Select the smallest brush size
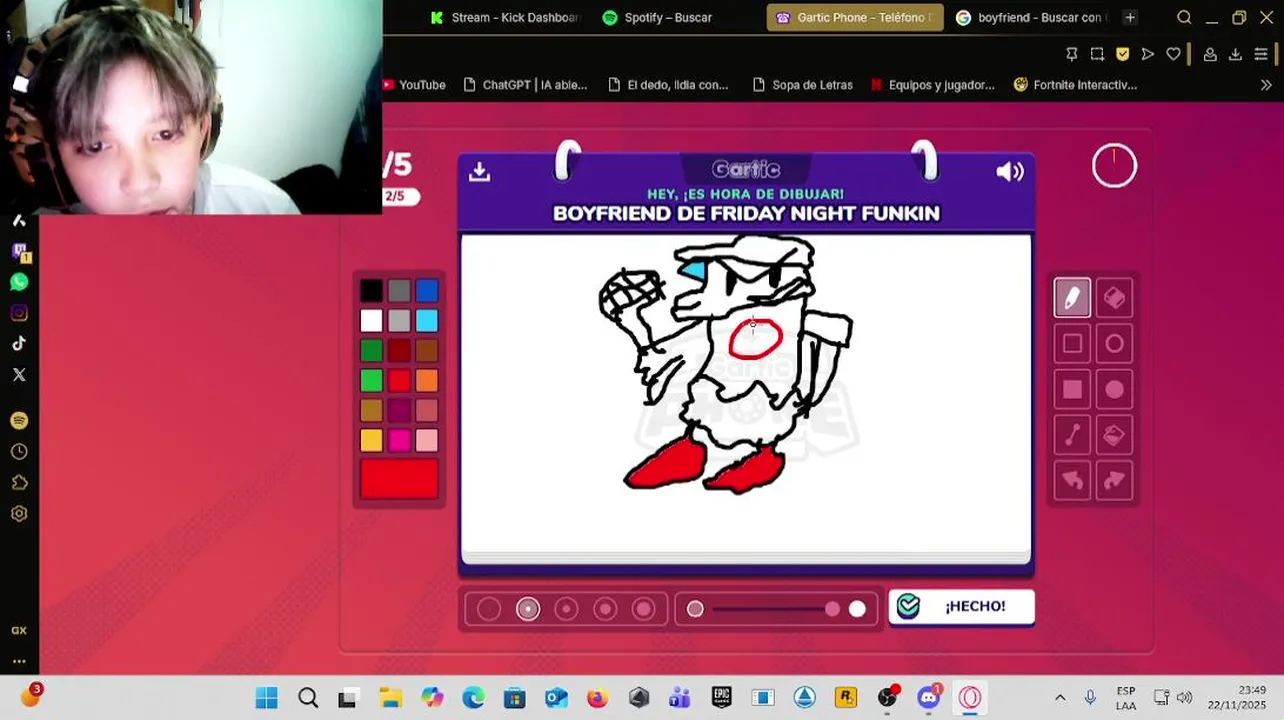This screenshot has height=720, width=1284. point(489,609)
